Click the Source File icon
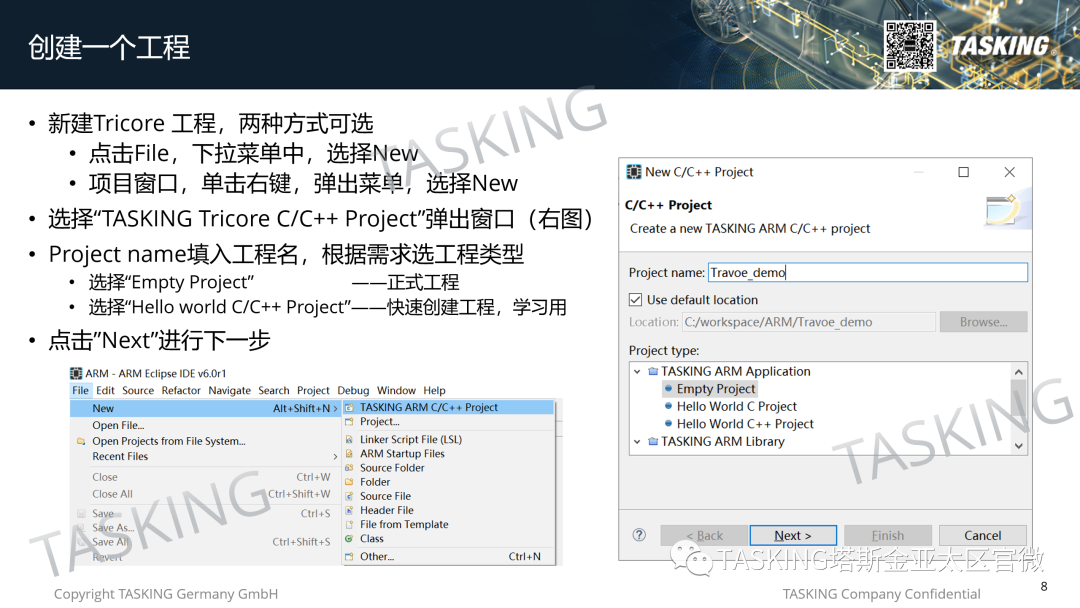 (349, 496)
